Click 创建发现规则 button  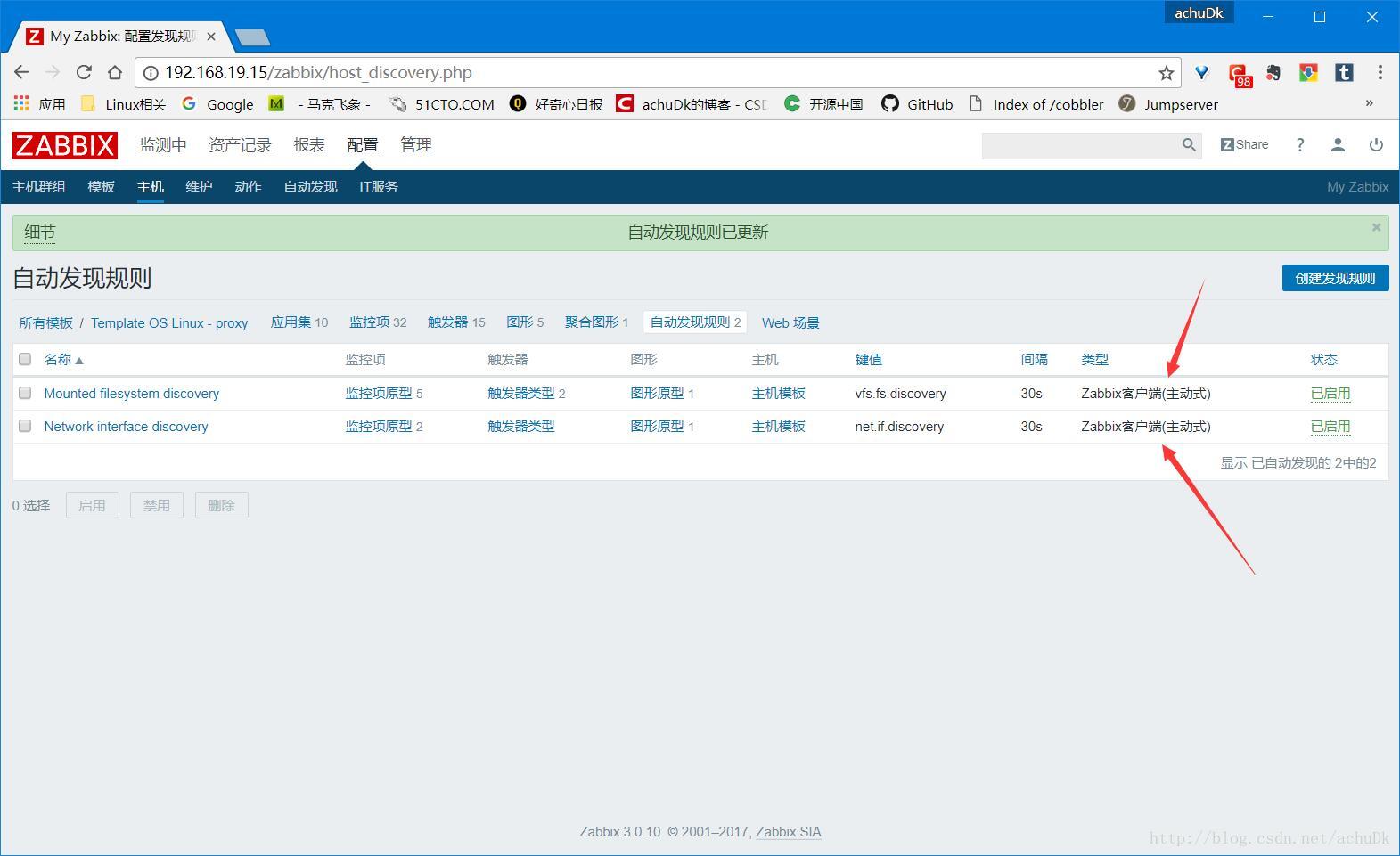click(1335, 278)
